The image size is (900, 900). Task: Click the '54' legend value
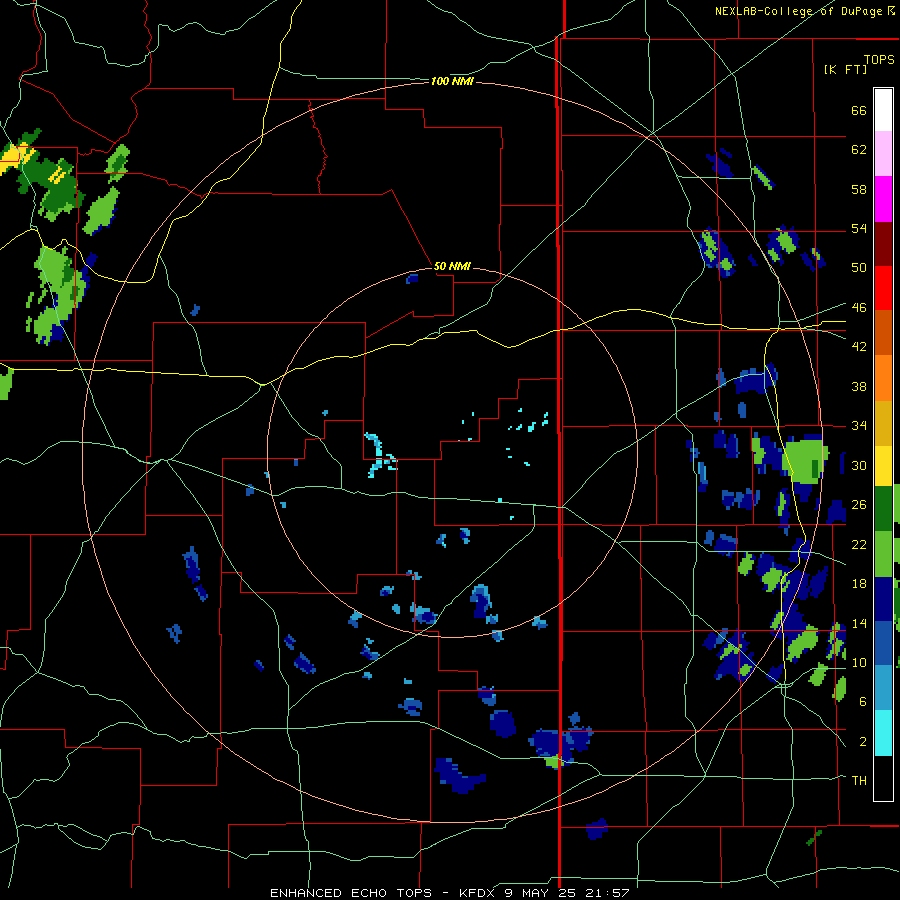coord(859,228)
